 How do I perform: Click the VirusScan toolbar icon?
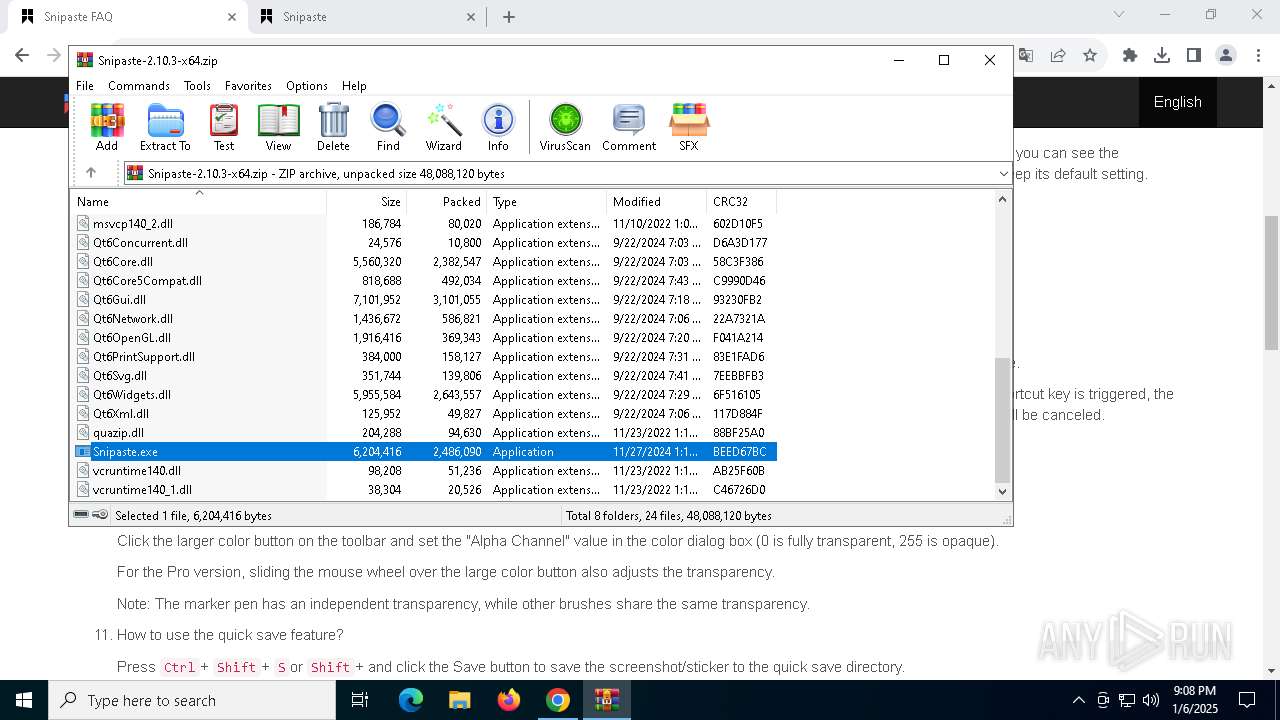(565, 127)
